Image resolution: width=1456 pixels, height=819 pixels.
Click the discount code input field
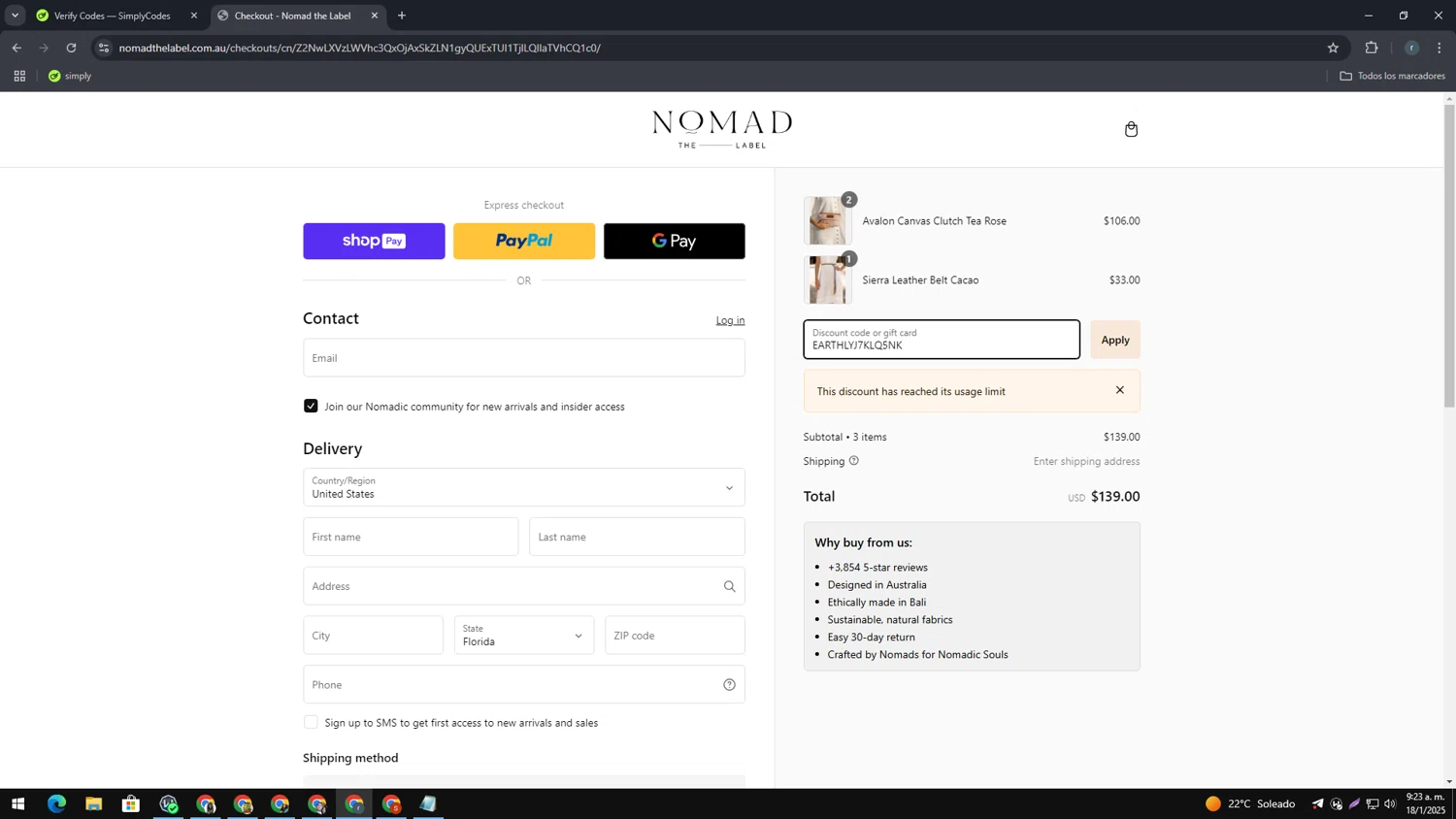pyautogui.click(x=942, y=340)
